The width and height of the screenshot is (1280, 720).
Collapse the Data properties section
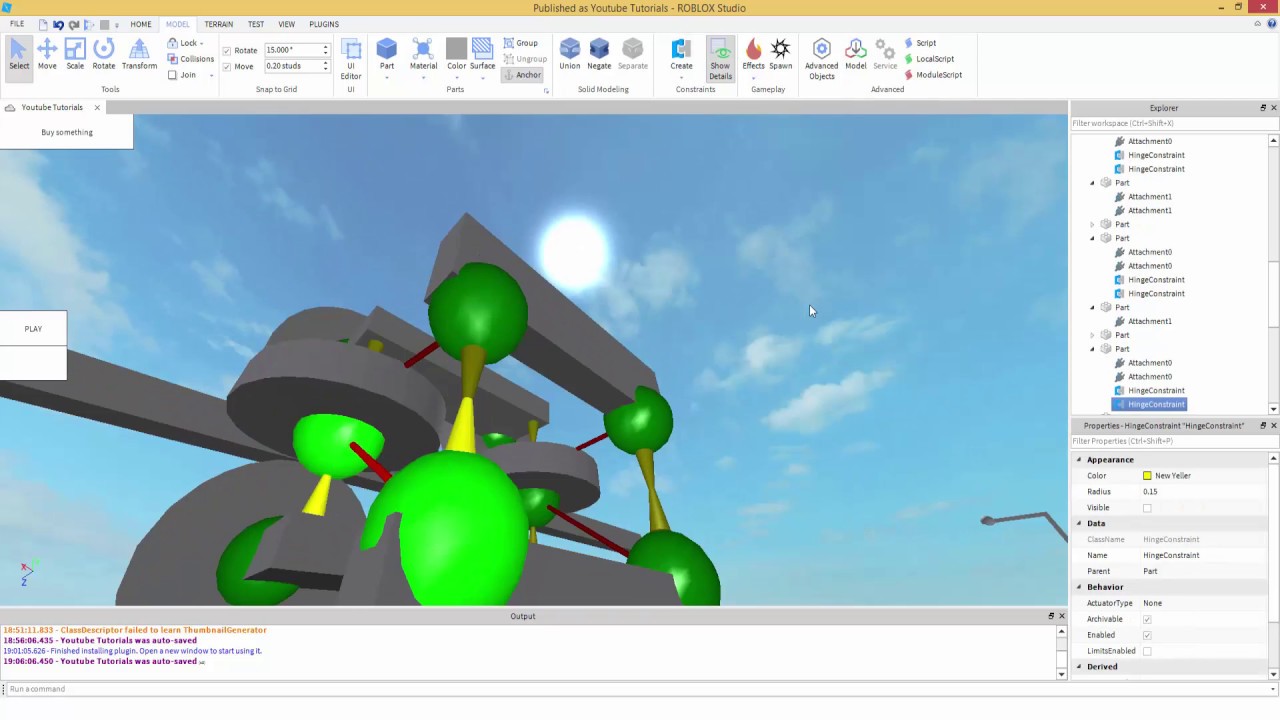pyautogui.click(x=1079, y=523)
